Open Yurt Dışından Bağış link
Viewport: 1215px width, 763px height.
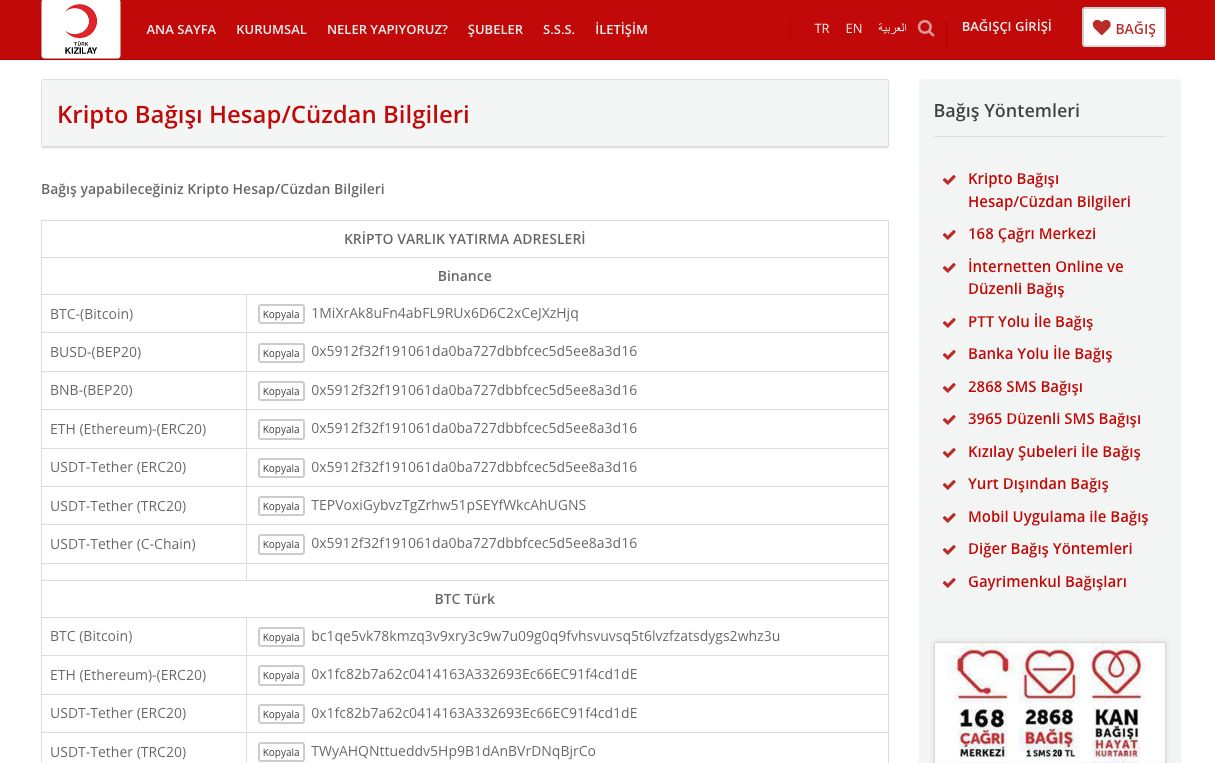point(1038,483)
